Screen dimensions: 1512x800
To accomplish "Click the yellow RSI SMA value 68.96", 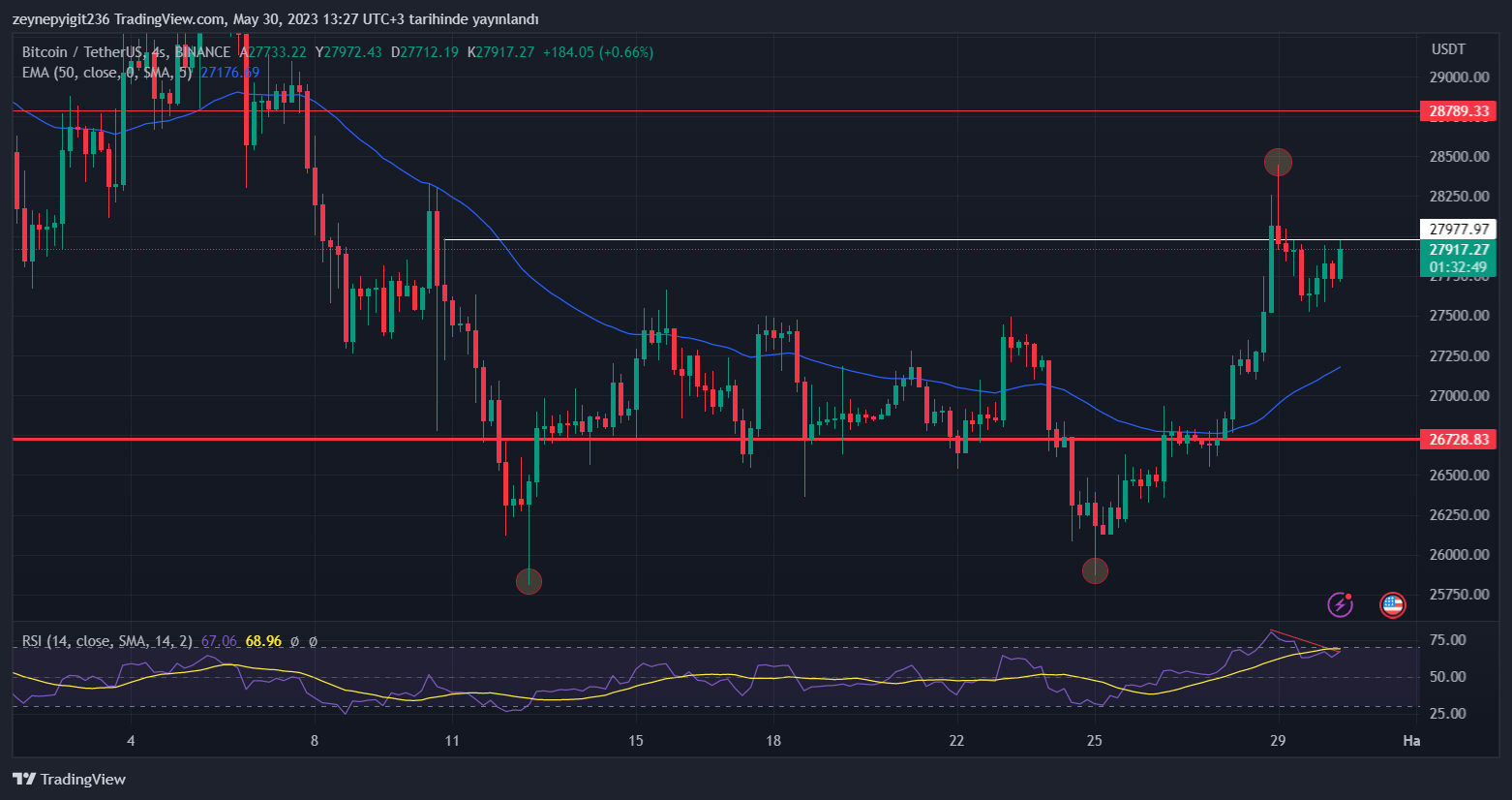I will (x=263, y=641).
